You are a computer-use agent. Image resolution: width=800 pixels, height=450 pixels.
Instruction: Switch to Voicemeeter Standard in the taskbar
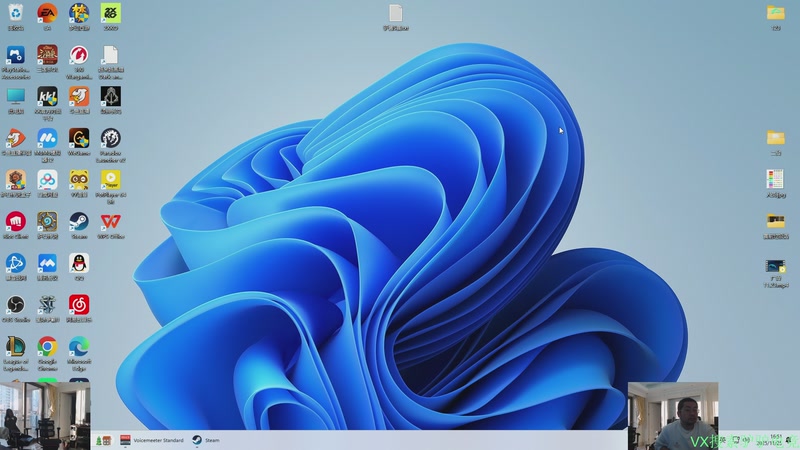(x=152, y=440)
